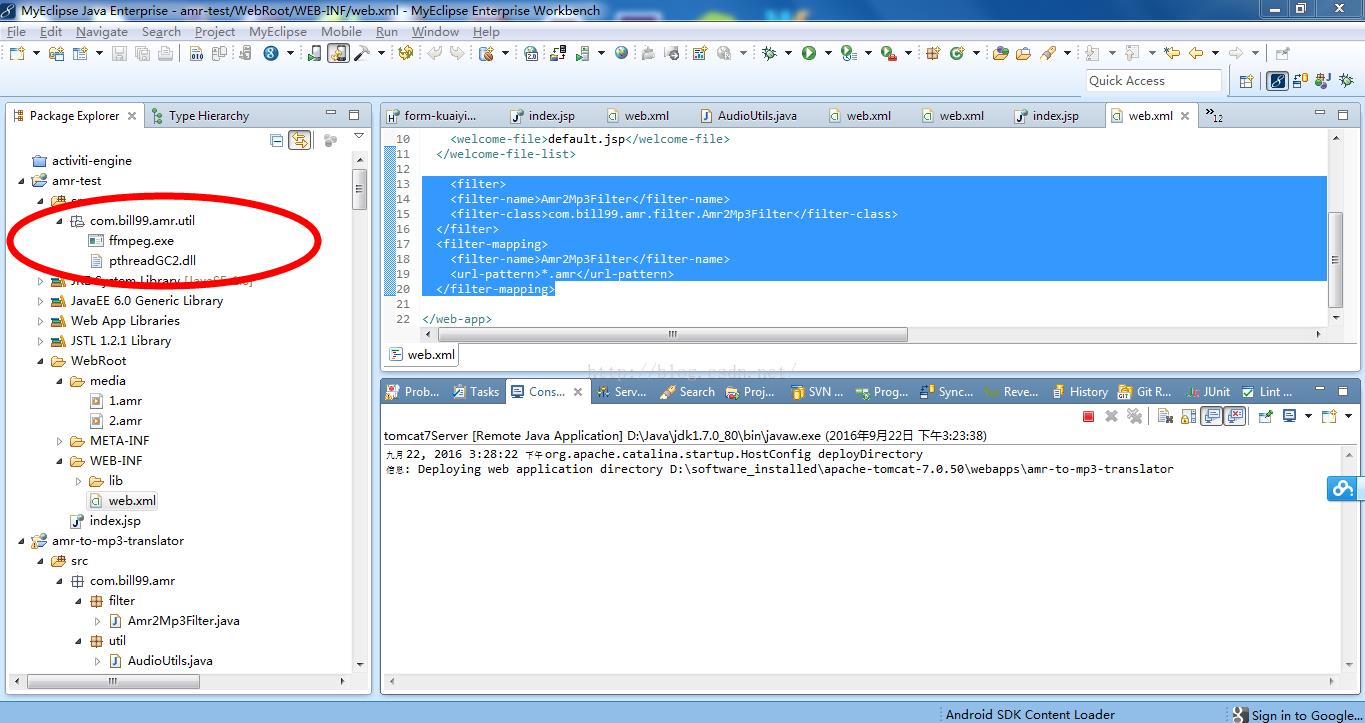Select 1.amr file in media folder
Screen dimensions: 1365x723
[x=116, y=401]
